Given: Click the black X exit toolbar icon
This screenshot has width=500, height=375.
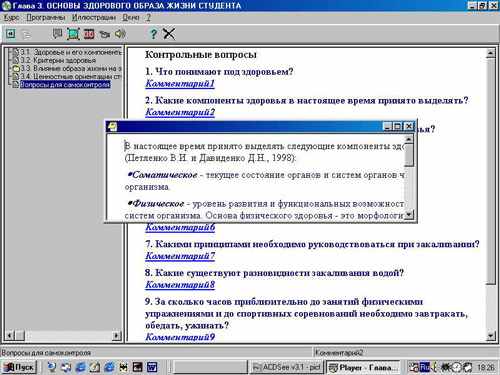Looking at the screenshot, I should click(x=169, y=34).
